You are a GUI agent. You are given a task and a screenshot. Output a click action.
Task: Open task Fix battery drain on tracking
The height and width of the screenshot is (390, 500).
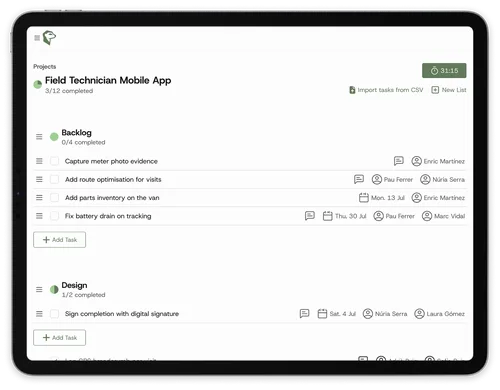108,216
